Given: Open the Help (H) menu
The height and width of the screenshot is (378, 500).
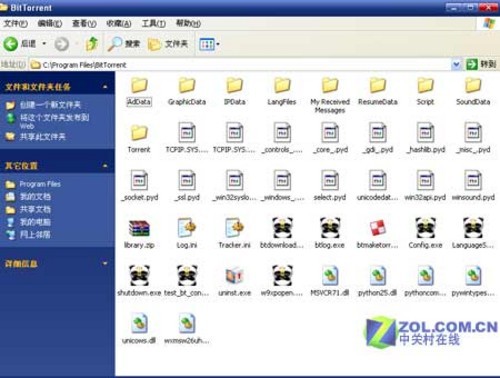Looking at the screenshot, I should pyautogui.click(x=188, y=23).
